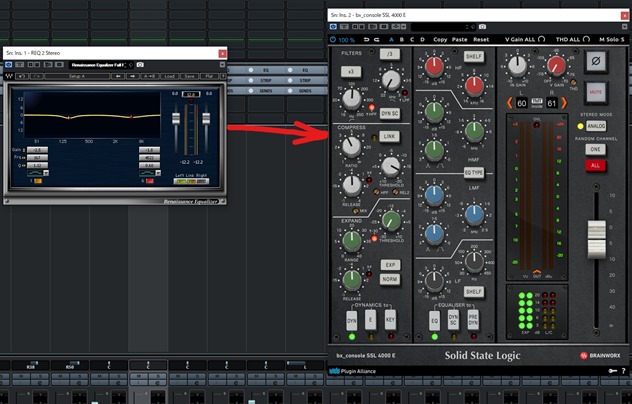Viewport: 632px width, 404px height.
Task: Click the SSL plugin power bypass icon
Action: pyautogui.click(x=334, y=39)
